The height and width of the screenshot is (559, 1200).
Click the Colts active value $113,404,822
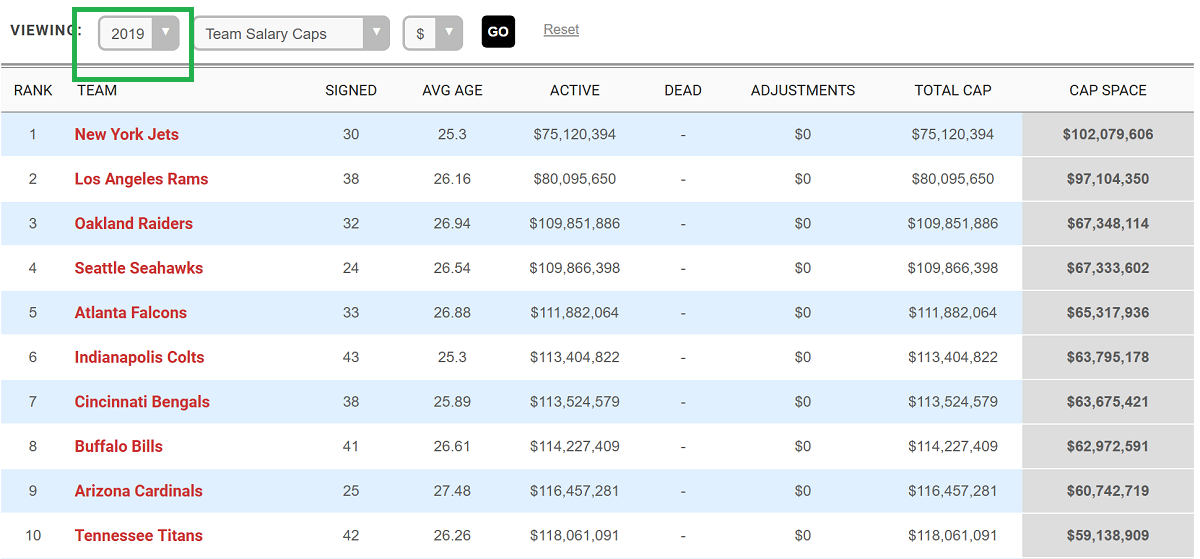click(575, 357)
